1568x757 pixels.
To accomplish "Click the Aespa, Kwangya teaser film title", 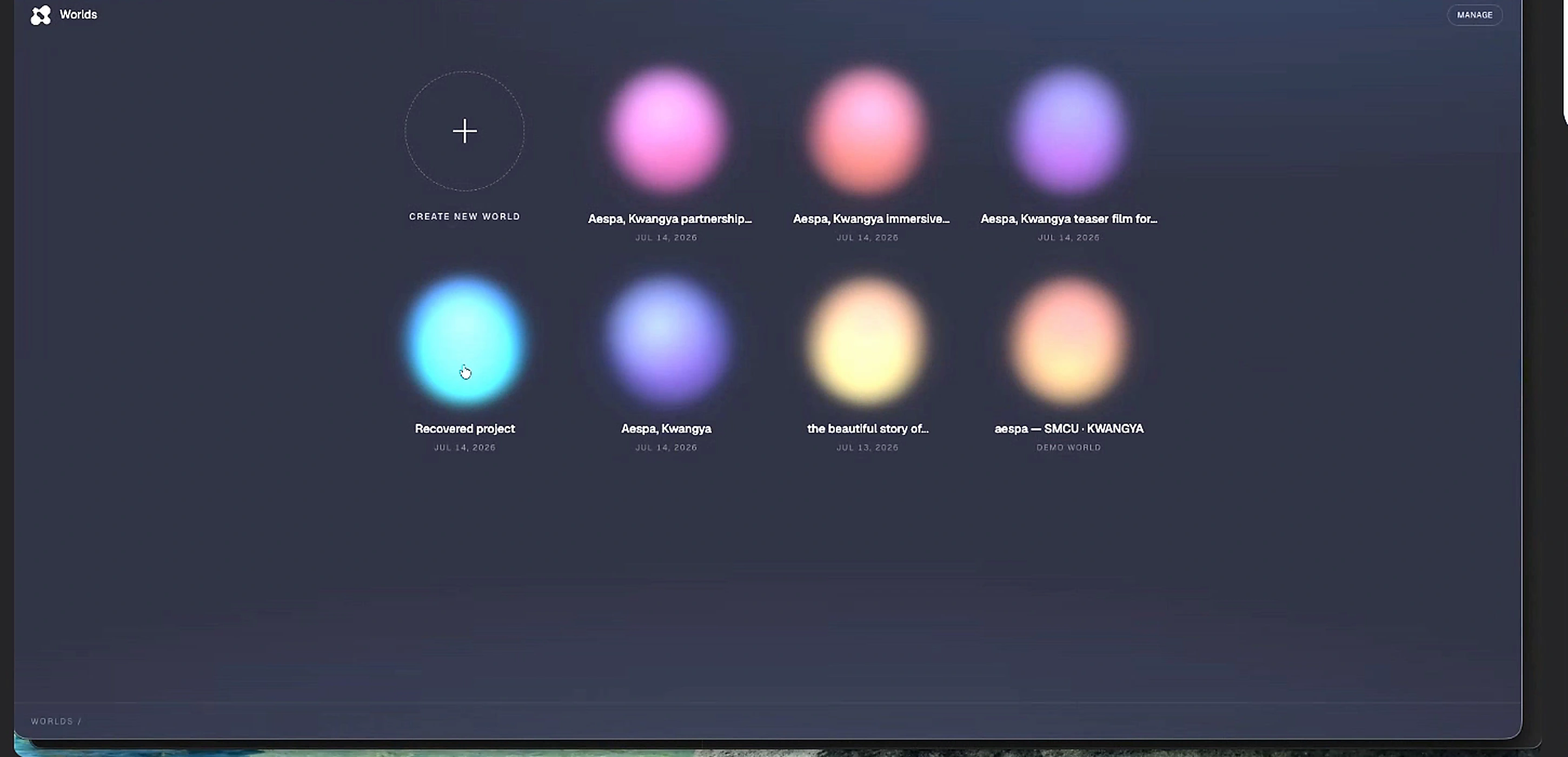I will (x=1069, y=219).
